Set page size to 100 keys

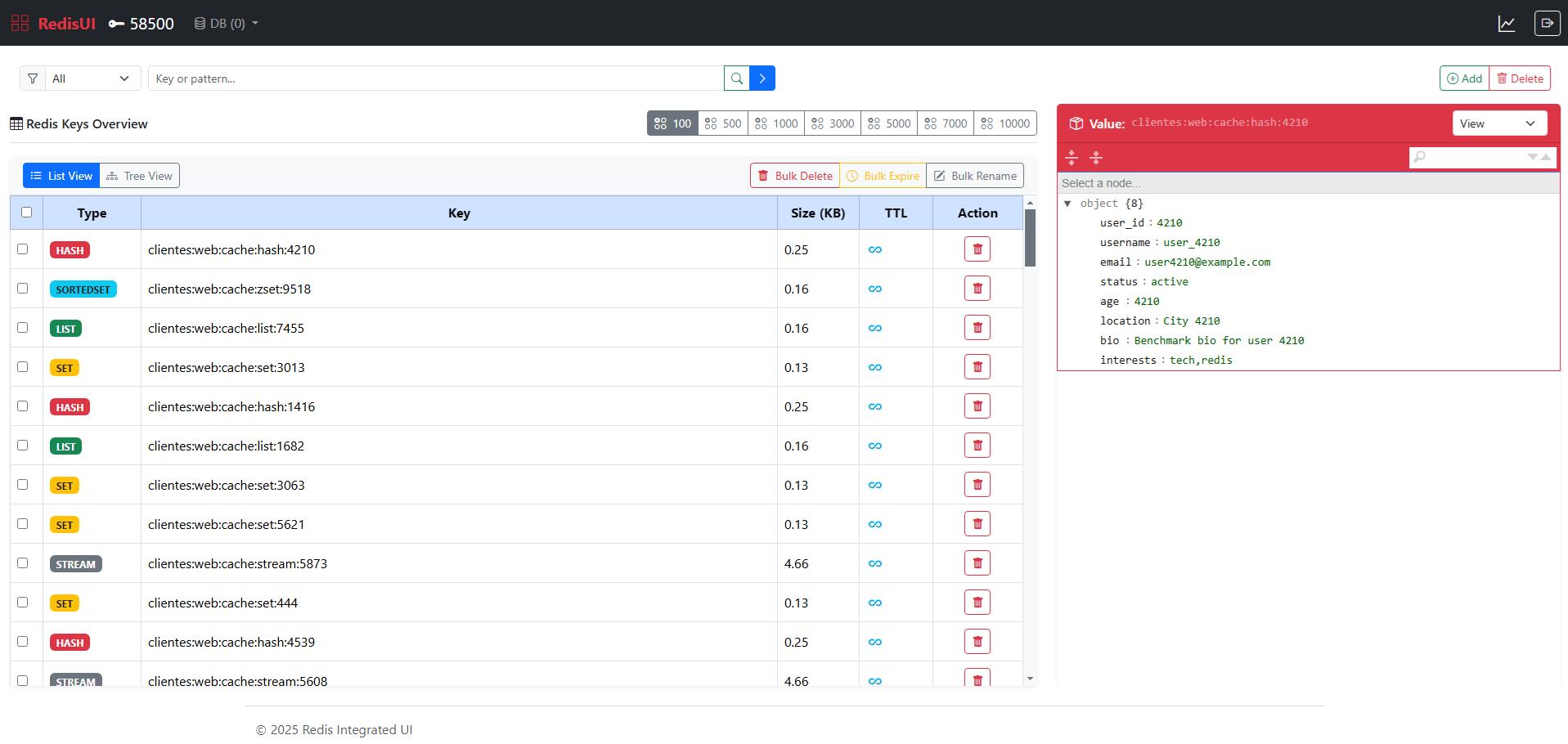672,123
